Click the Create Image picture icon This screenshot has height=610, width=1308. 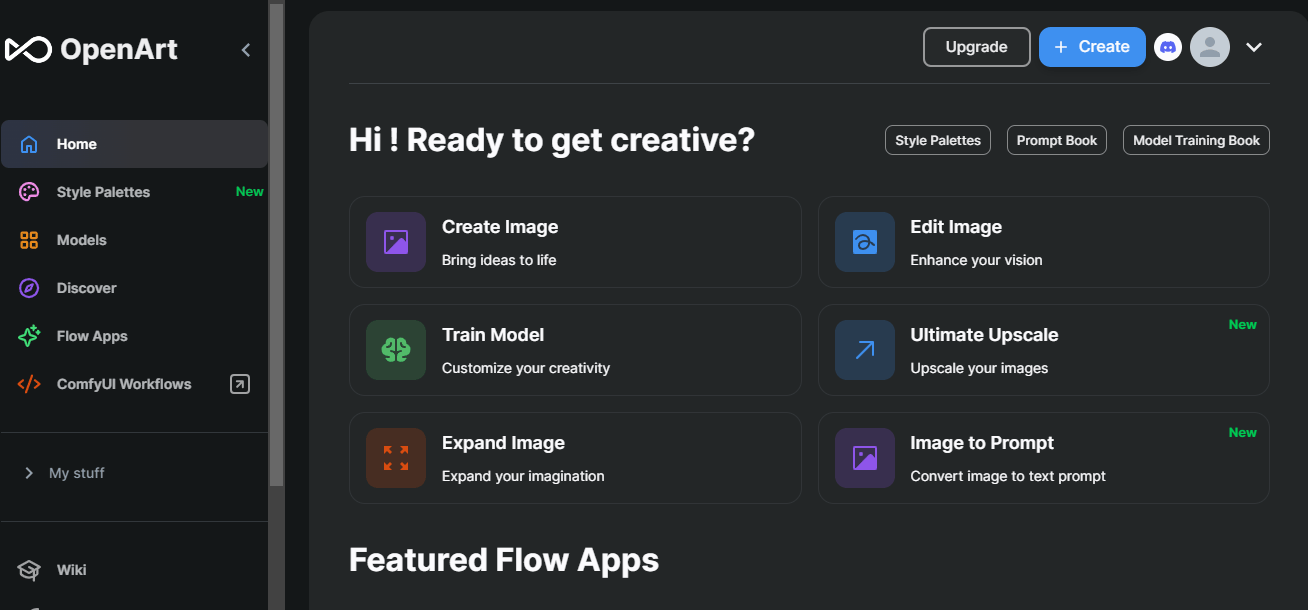coord(396,242)
